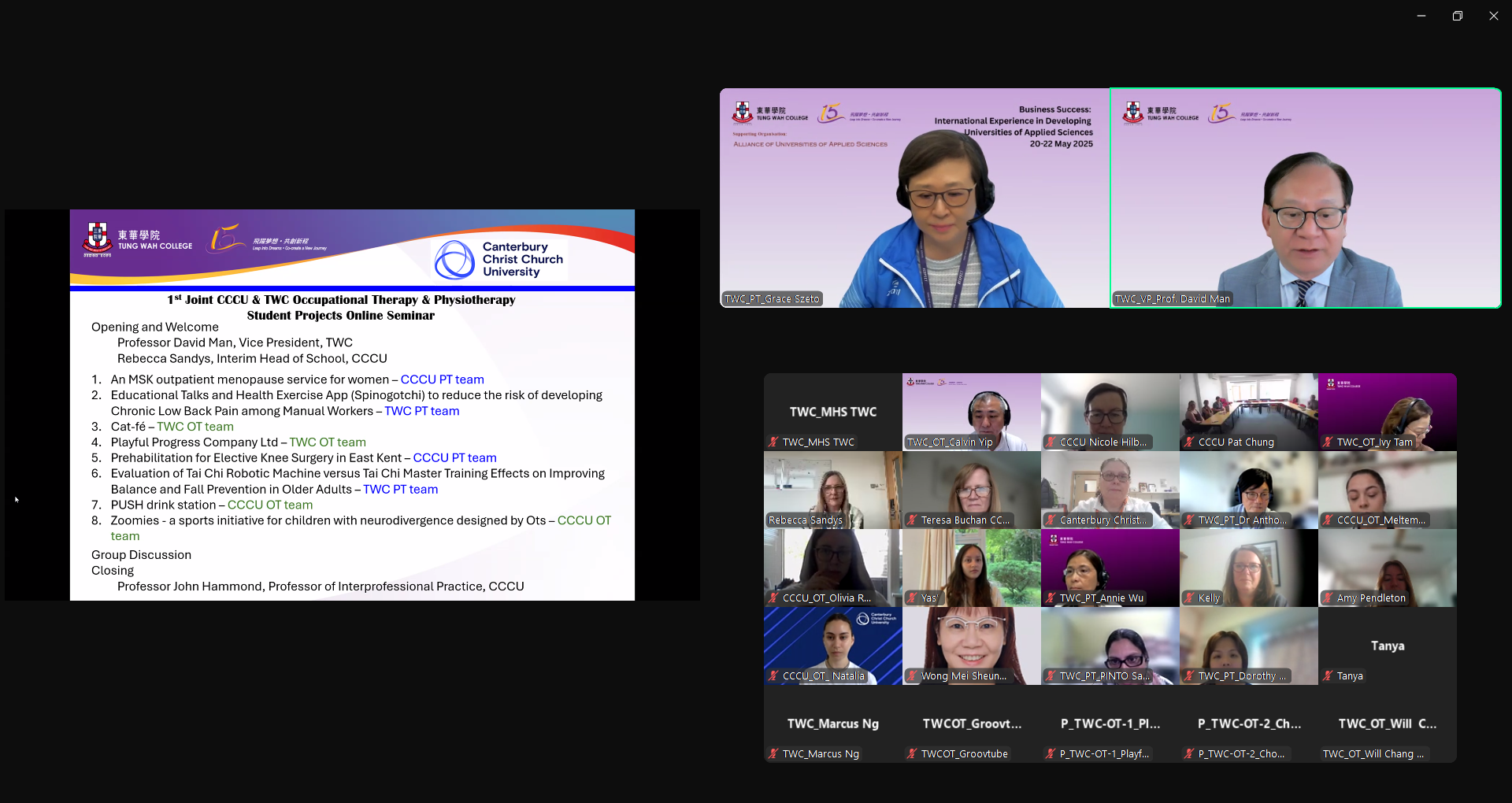Click muted mic icon for Teresa Buchan CC...
Screen dimensions: 1512x803
click(912, 520)
